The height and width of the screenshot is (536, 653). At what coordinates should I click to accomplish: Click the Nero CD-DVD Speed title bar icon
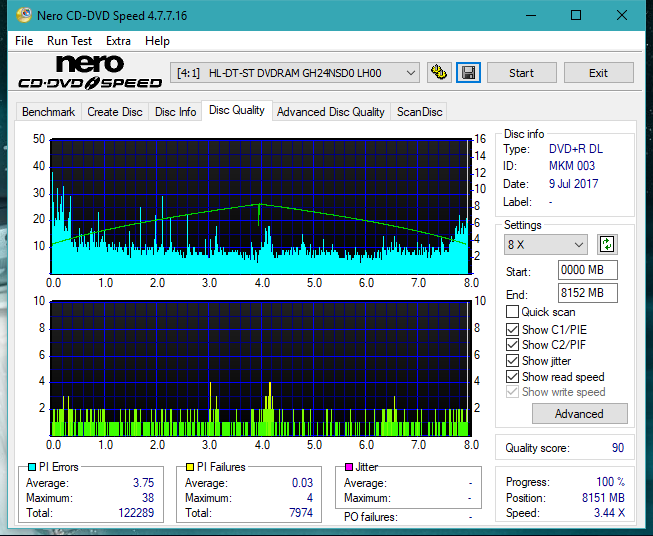pos(24,15)
